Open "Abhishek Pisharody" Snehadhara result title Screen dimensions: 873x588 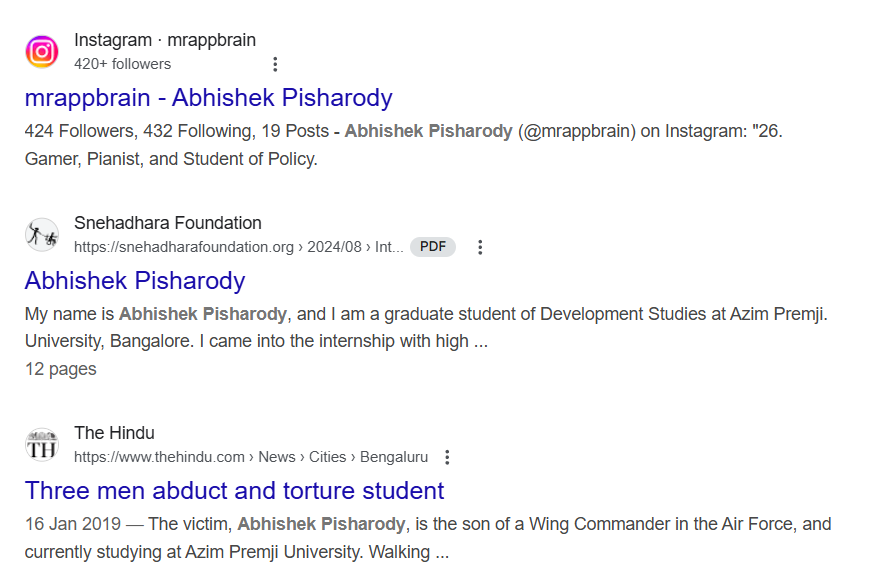click(135, 280)
